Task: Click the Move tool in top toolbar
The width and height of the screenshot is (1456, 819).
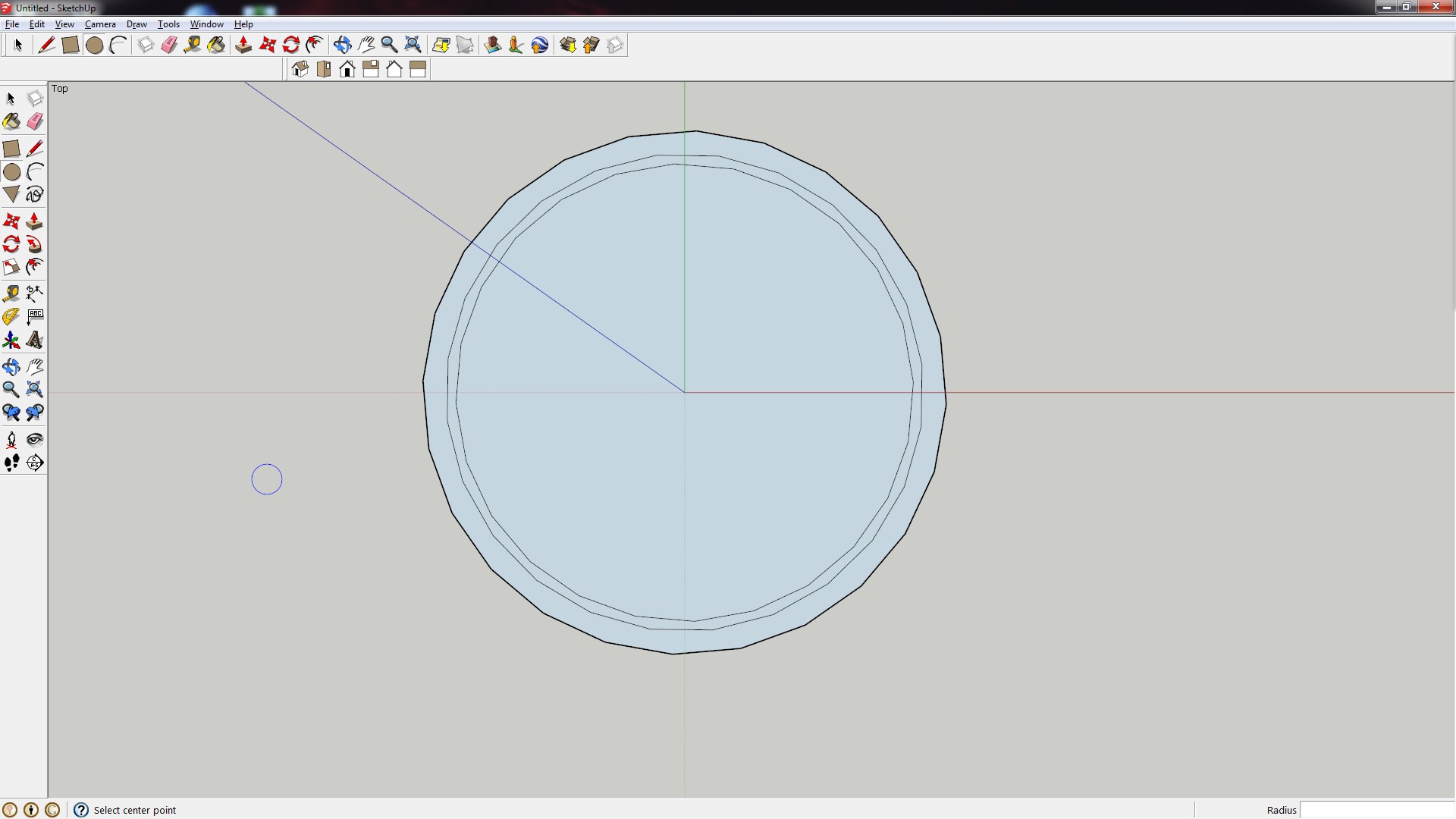Action: 267,45
